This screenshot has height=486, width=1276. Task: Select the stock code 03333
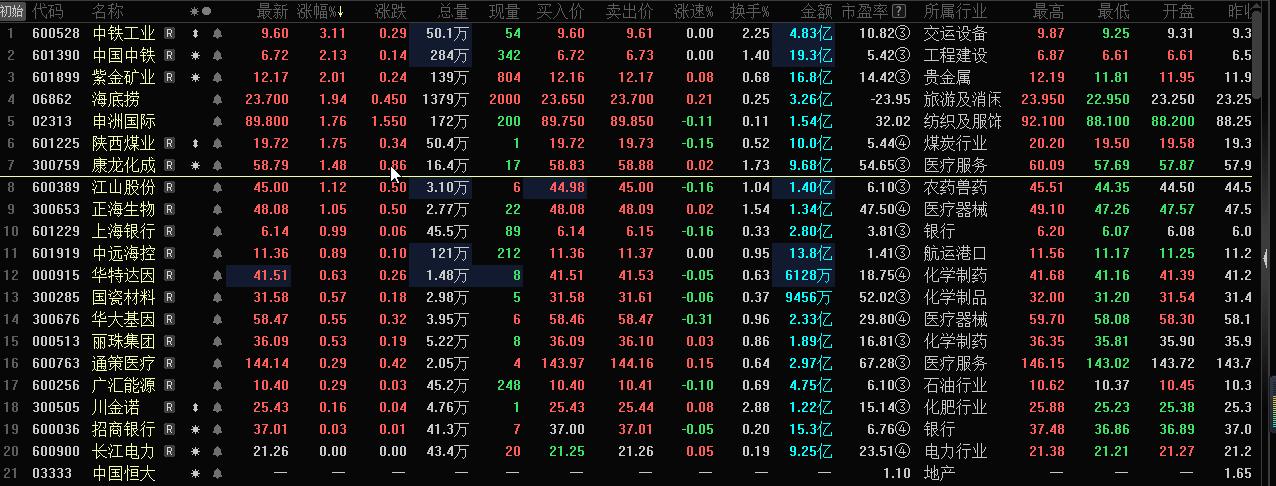[52, 474]
